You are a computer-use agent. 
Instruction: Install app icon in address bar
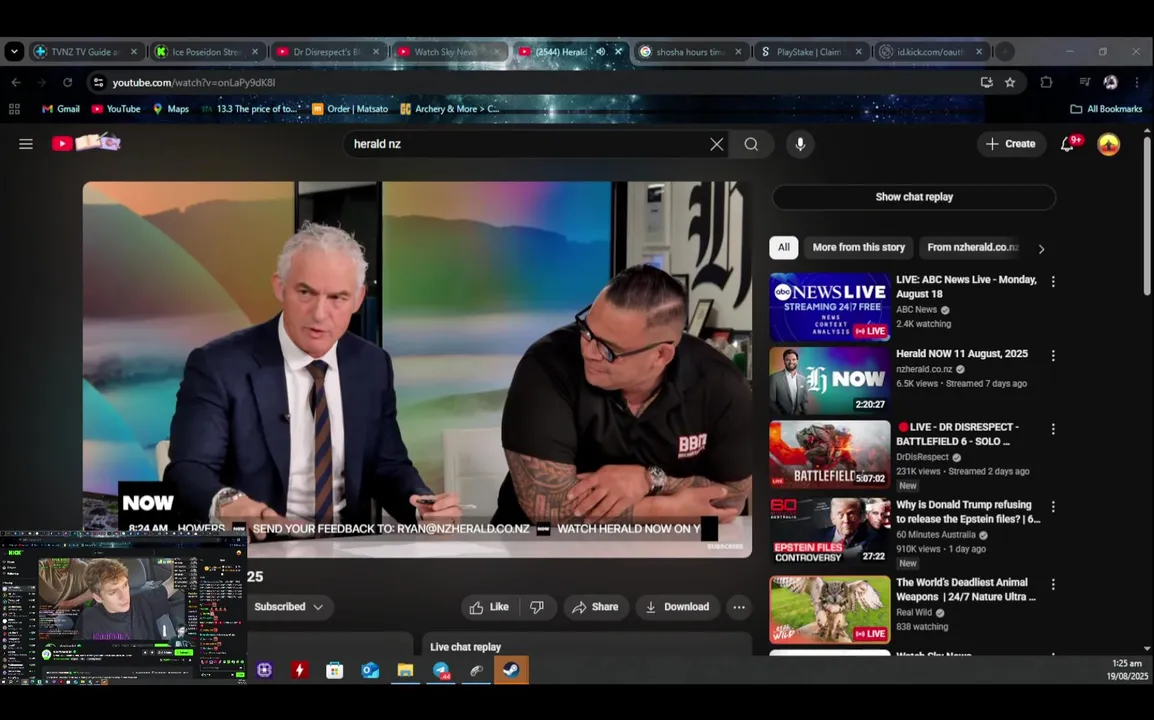(x=986, y=82)
